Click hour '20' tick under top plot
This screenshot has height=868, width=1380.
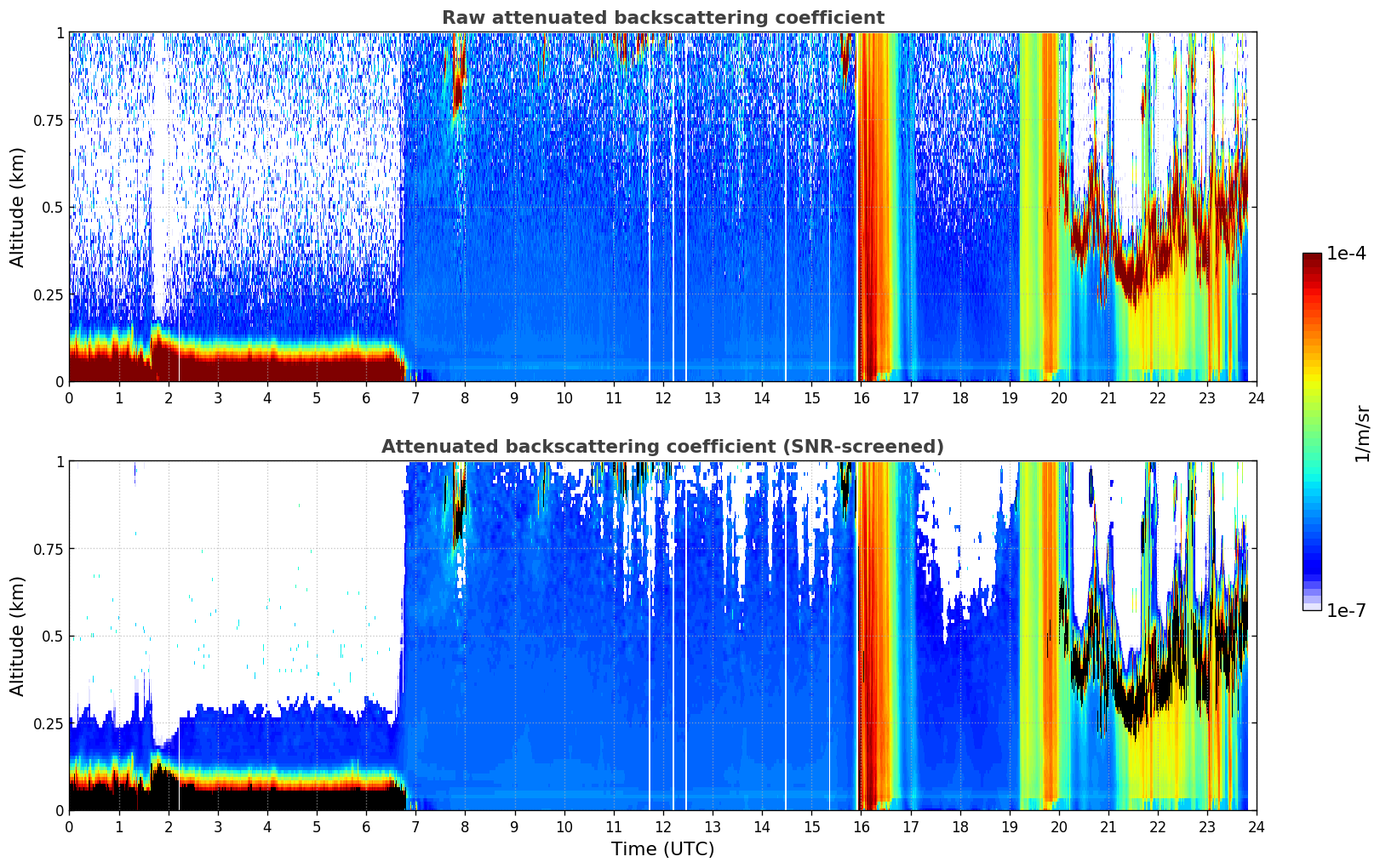pyautogui.click(x=1059, y=398)
